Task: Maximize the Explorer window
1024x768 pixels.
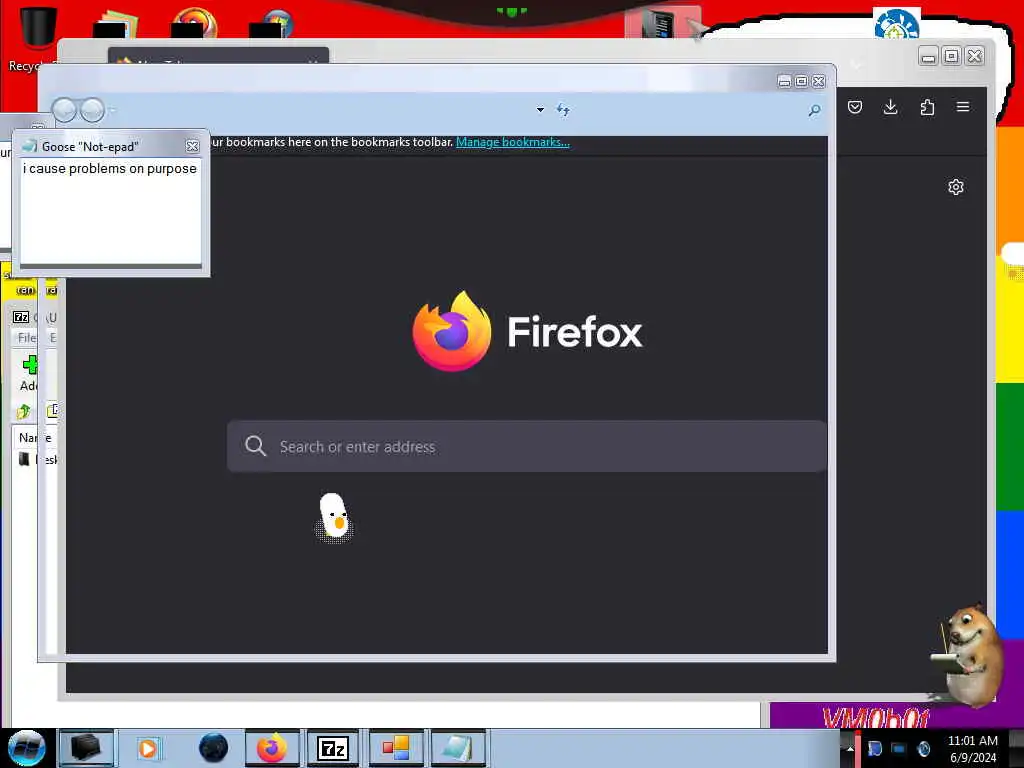Action: point(801,81)
